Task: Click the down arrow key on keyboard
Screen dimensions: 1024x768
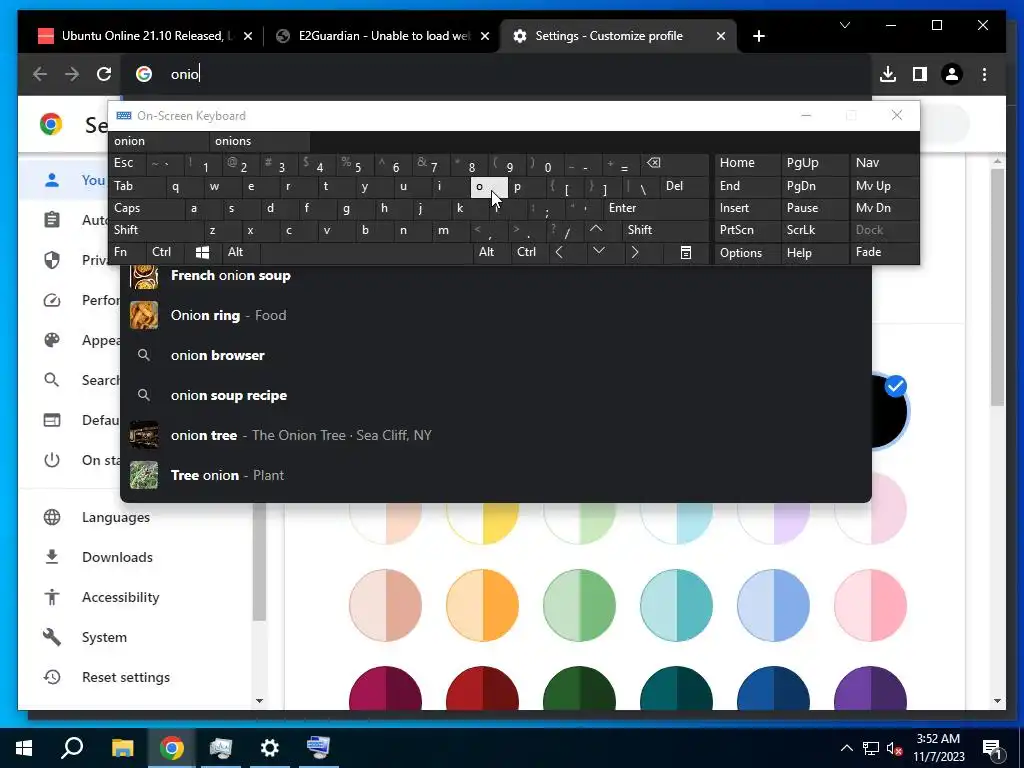Action: 599,252
